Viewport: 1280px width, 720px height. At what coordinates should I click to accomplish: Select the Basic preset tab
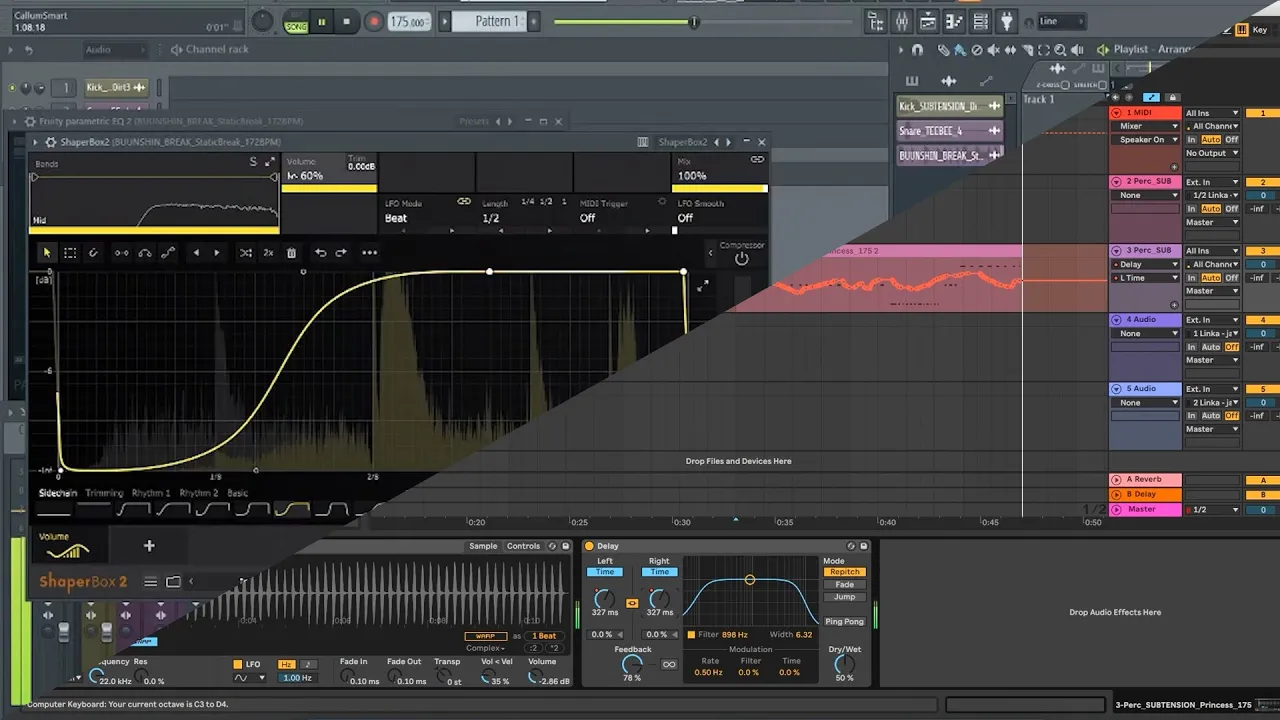pos(237,493)
